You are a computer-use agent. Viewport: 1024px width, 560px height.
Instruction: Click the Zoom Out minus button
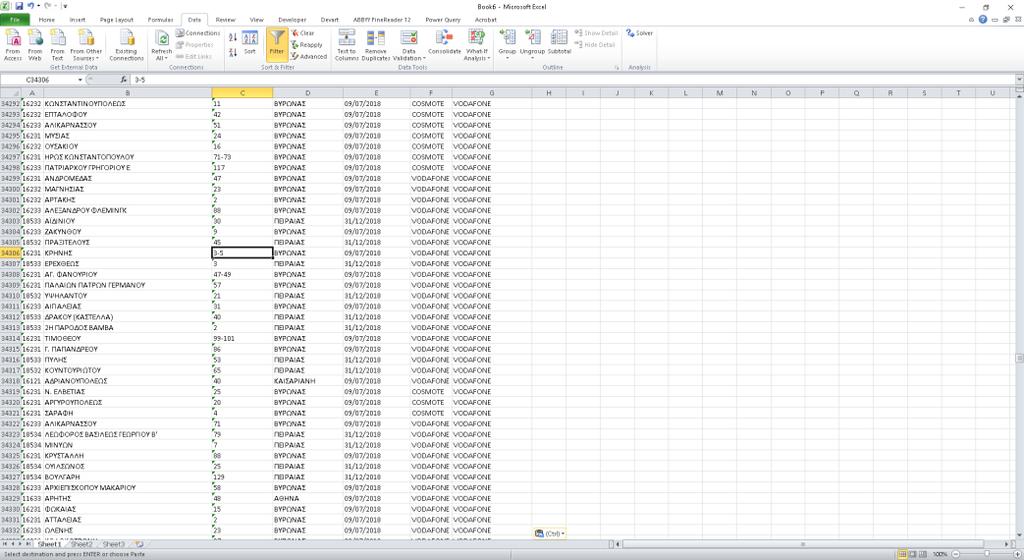(x=955, y=554)
